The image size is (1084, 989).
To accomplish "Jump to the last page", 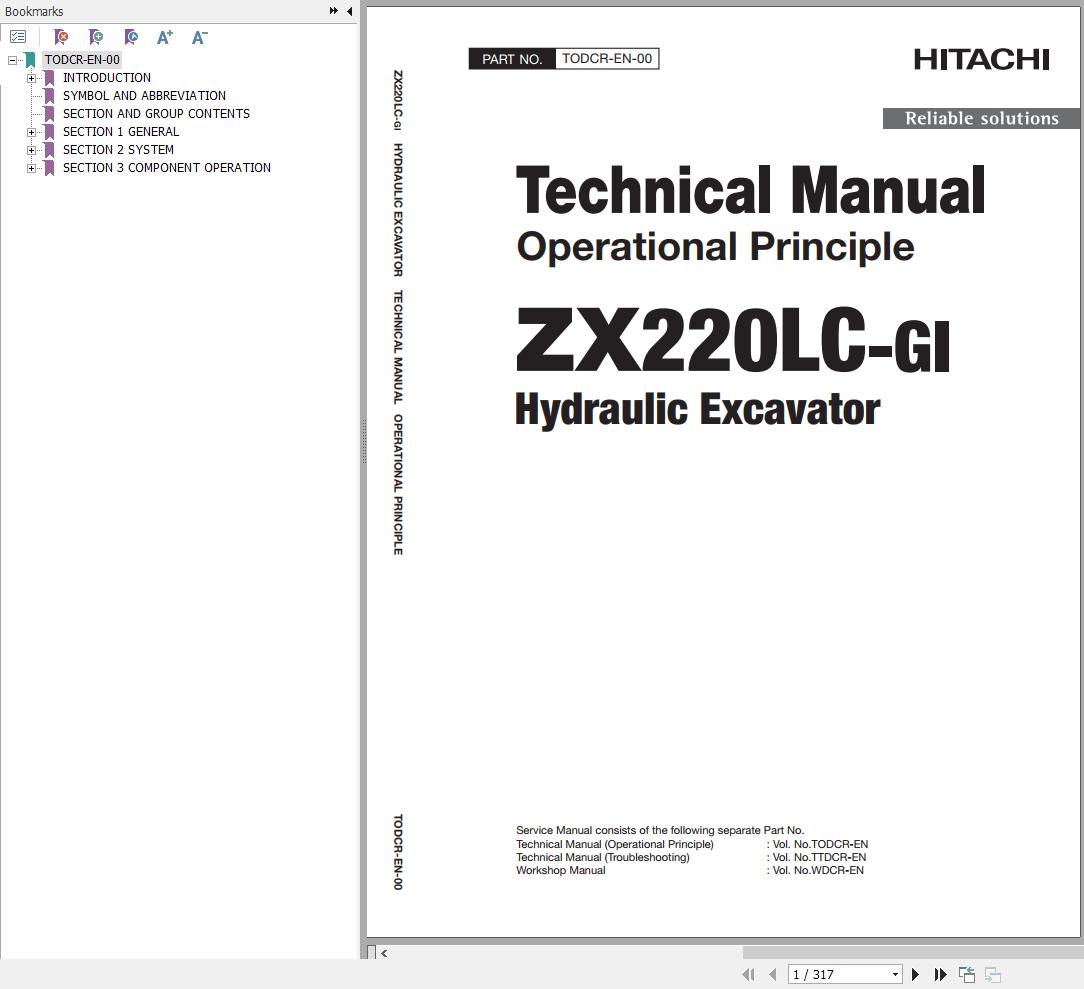I will [938, 973].
